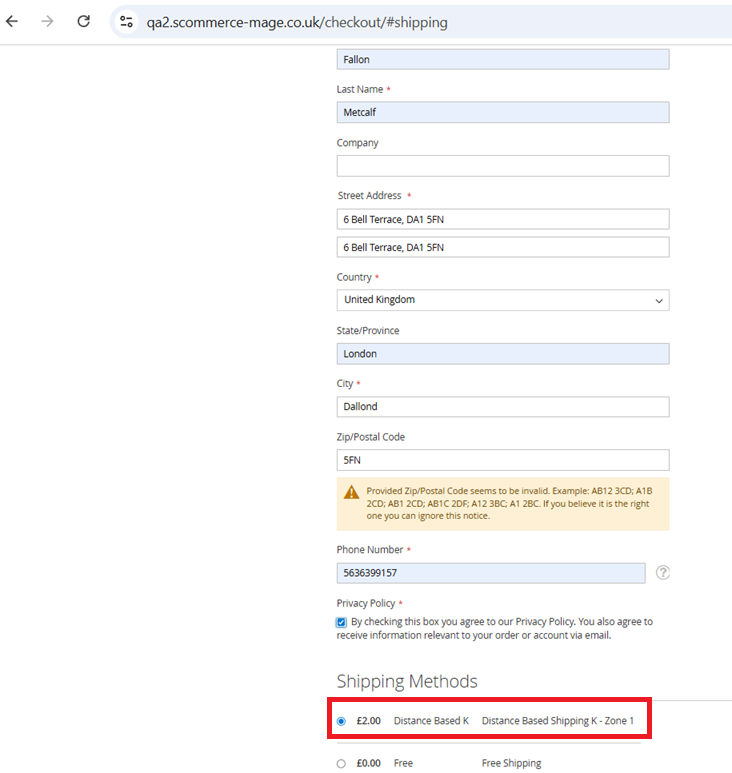Click the Last Name field
Screen dimensions: 732x773
(x=502, y=113)
